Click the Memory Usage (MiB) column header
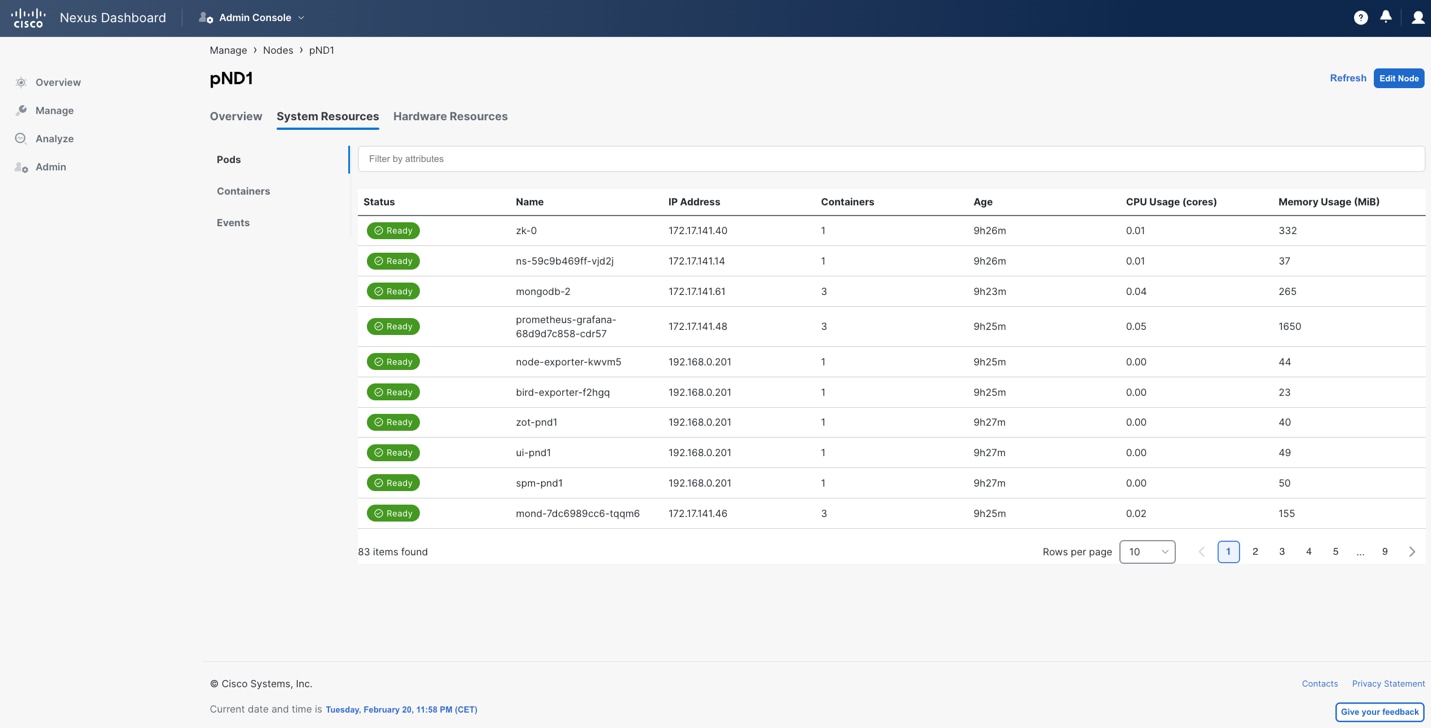The height and width of the screenshot is (728, 1431). click(1329, 202)
